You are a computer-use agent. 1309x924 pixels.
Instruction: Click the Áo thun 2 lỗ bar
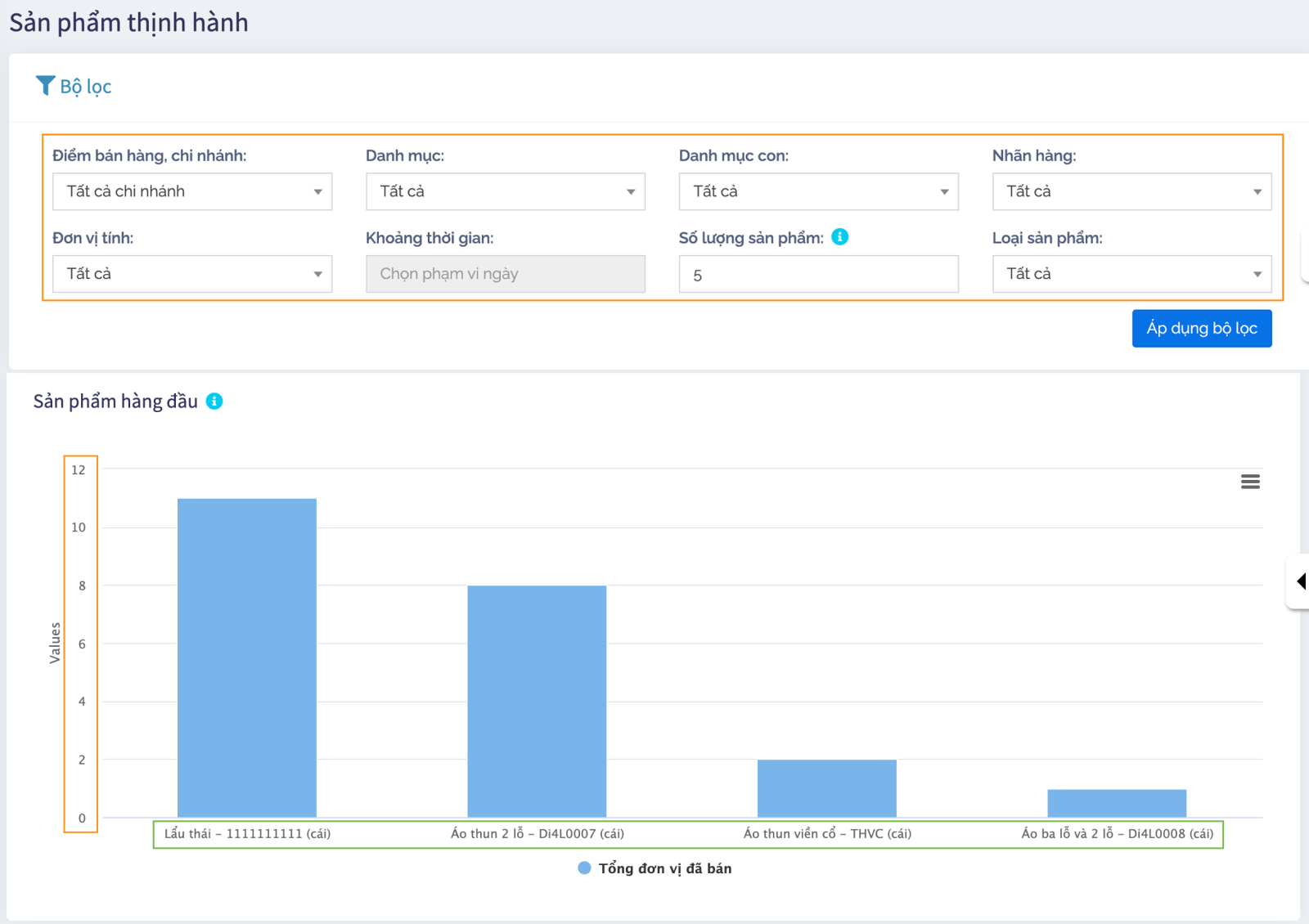(537, 701)
